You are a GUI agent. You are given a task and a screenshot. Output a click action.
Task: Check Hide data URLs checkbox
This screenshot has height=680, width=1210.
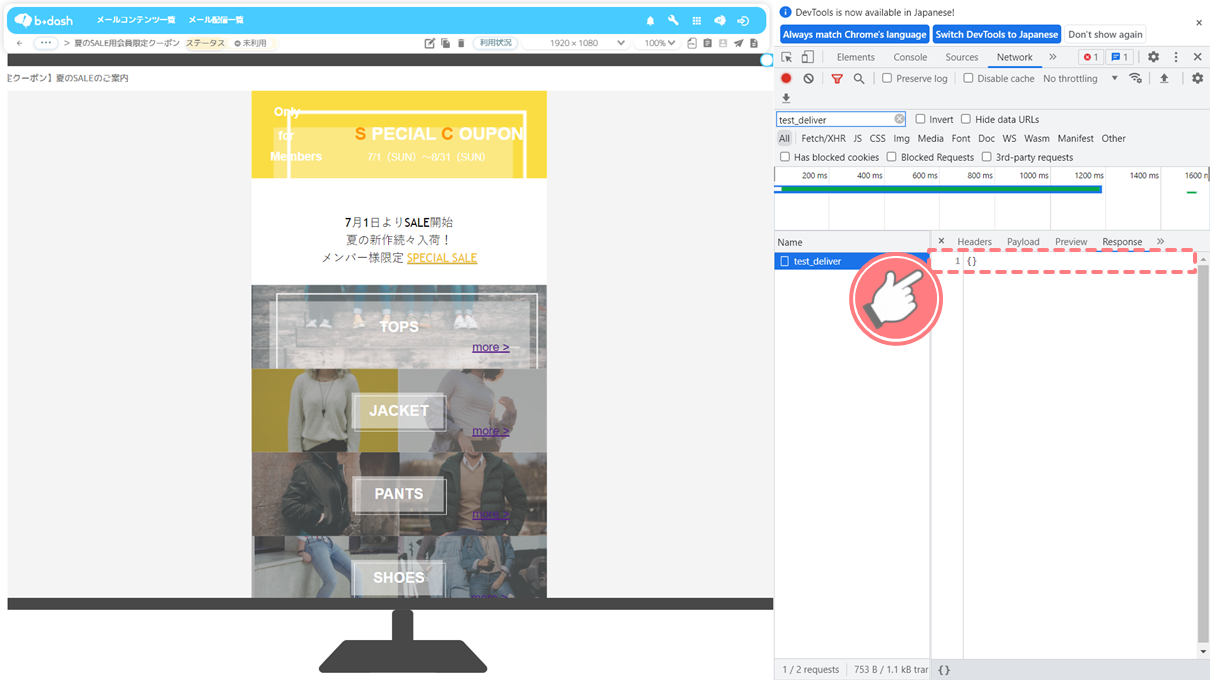[x=966, y=119]
